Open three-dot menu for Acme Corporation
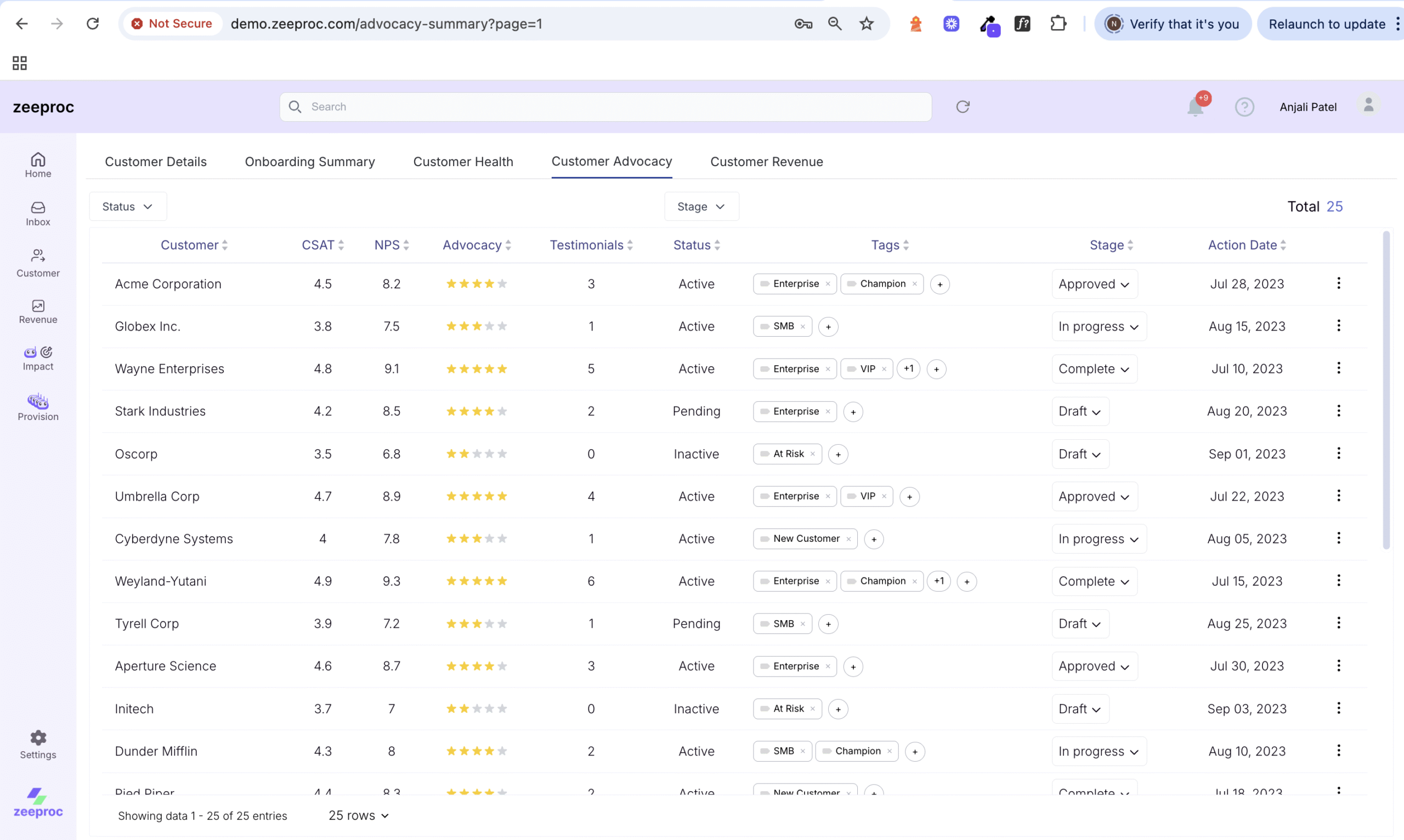The width and height of the screenshot is (1404, 840). click(1338, 283)
